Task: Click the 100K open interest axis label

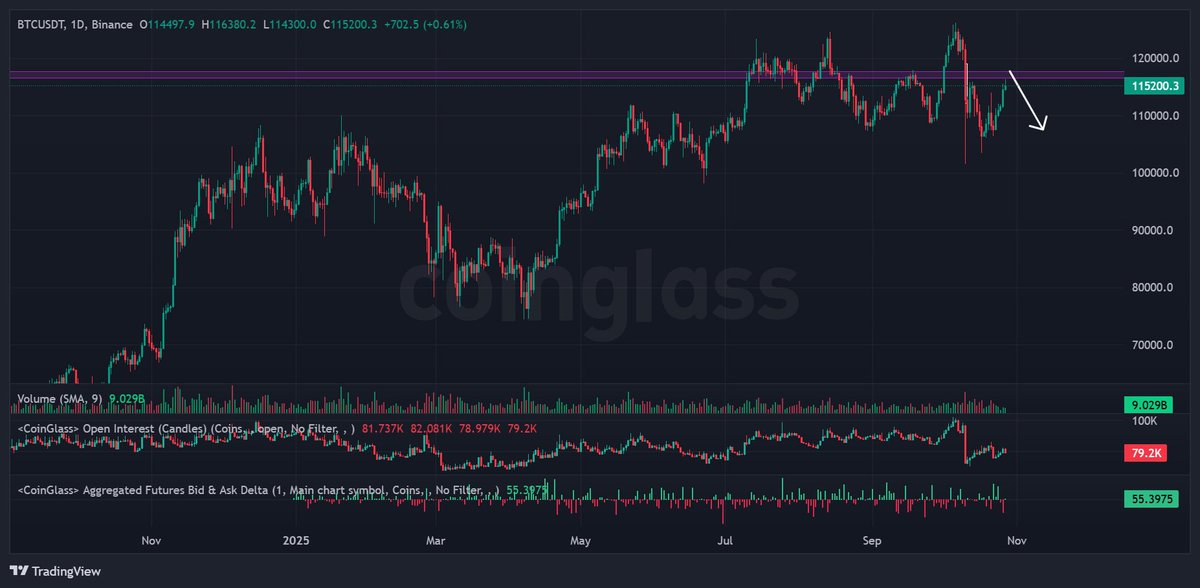Action: [x=1145, y=421]
